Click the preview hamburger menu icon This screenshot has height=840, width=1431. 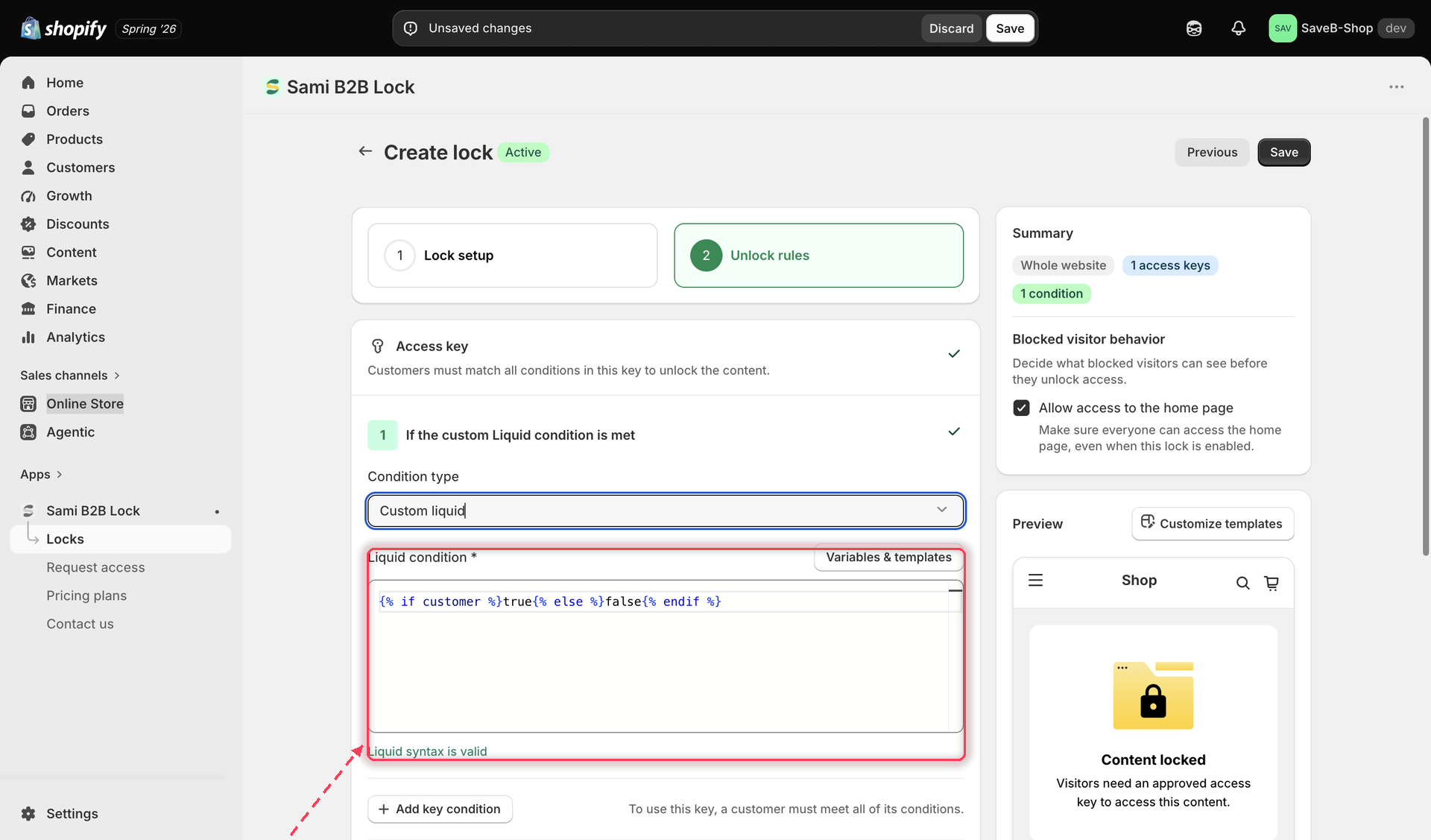[1035, 580]
